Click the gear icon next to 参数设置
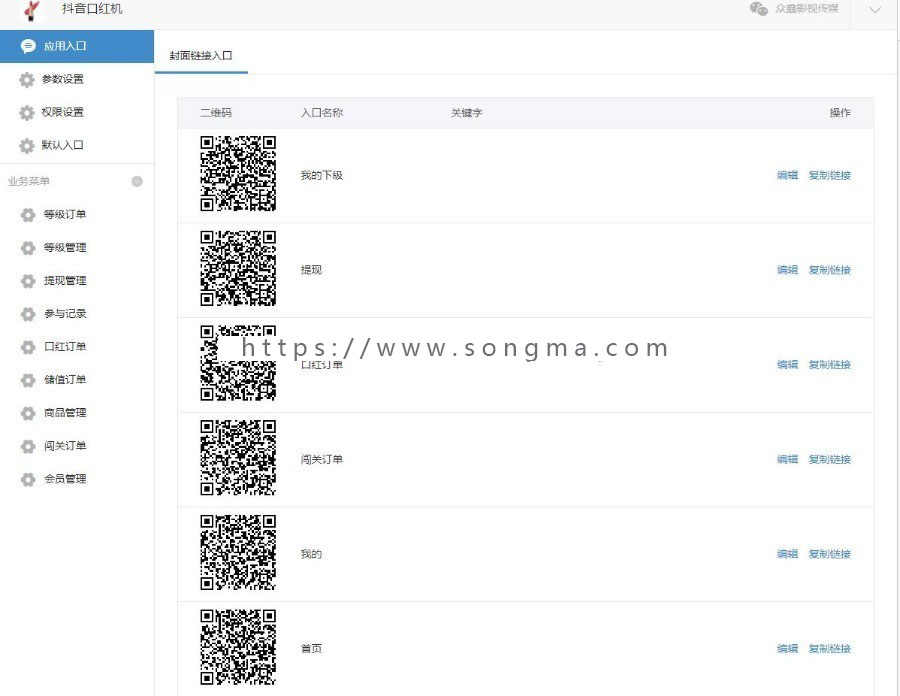Image resolution: width=900 pixels, height=696 pixels. coord(27,79)
